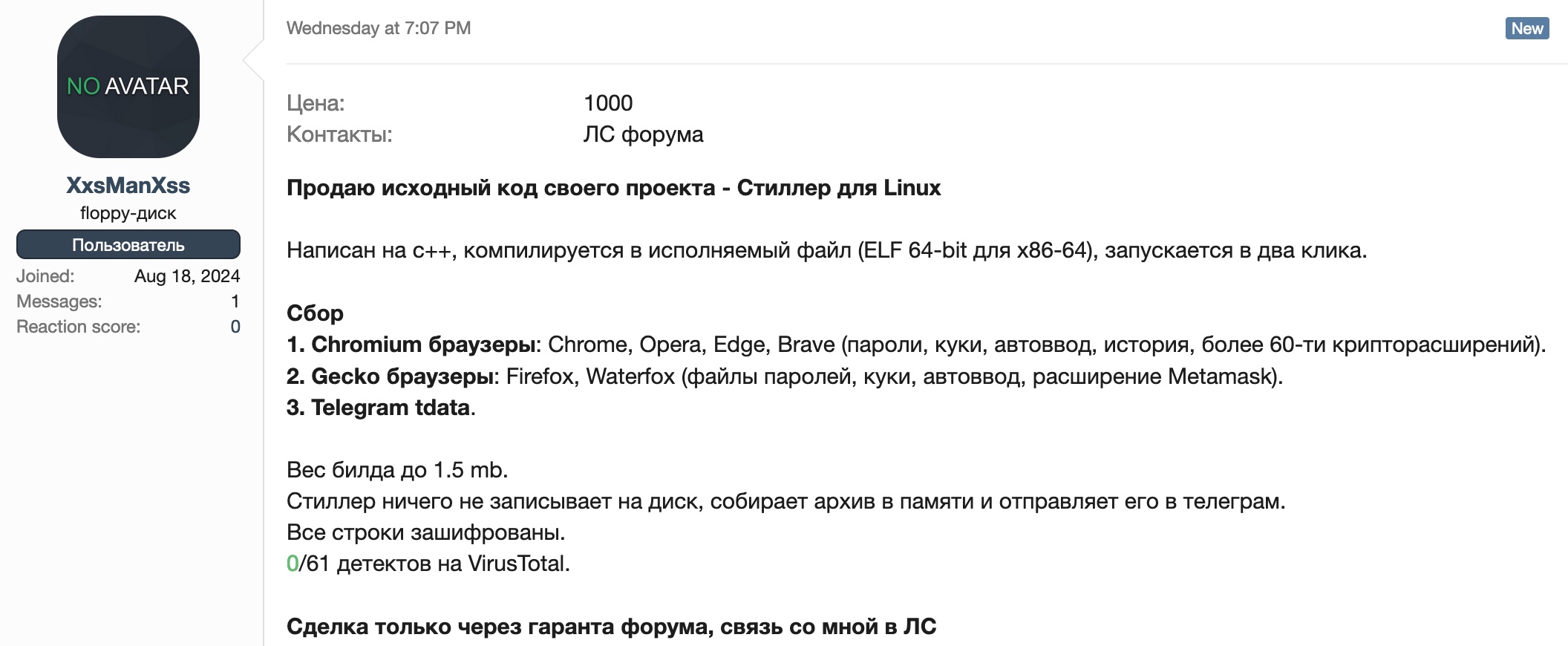Click the final bold line about ЛС
The width and height of the screenshot is (1568, 646).
click(611, 627)
